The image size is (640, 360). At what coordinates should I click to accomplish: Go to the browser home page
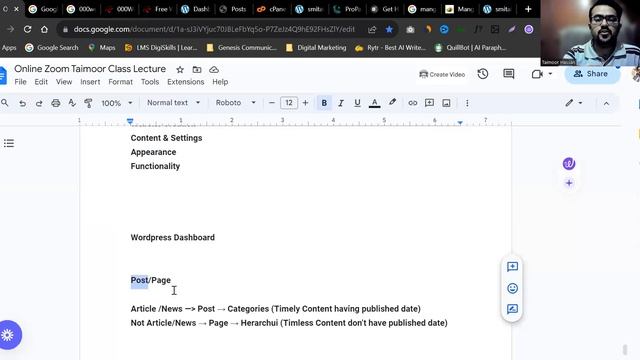click(44, 29)
